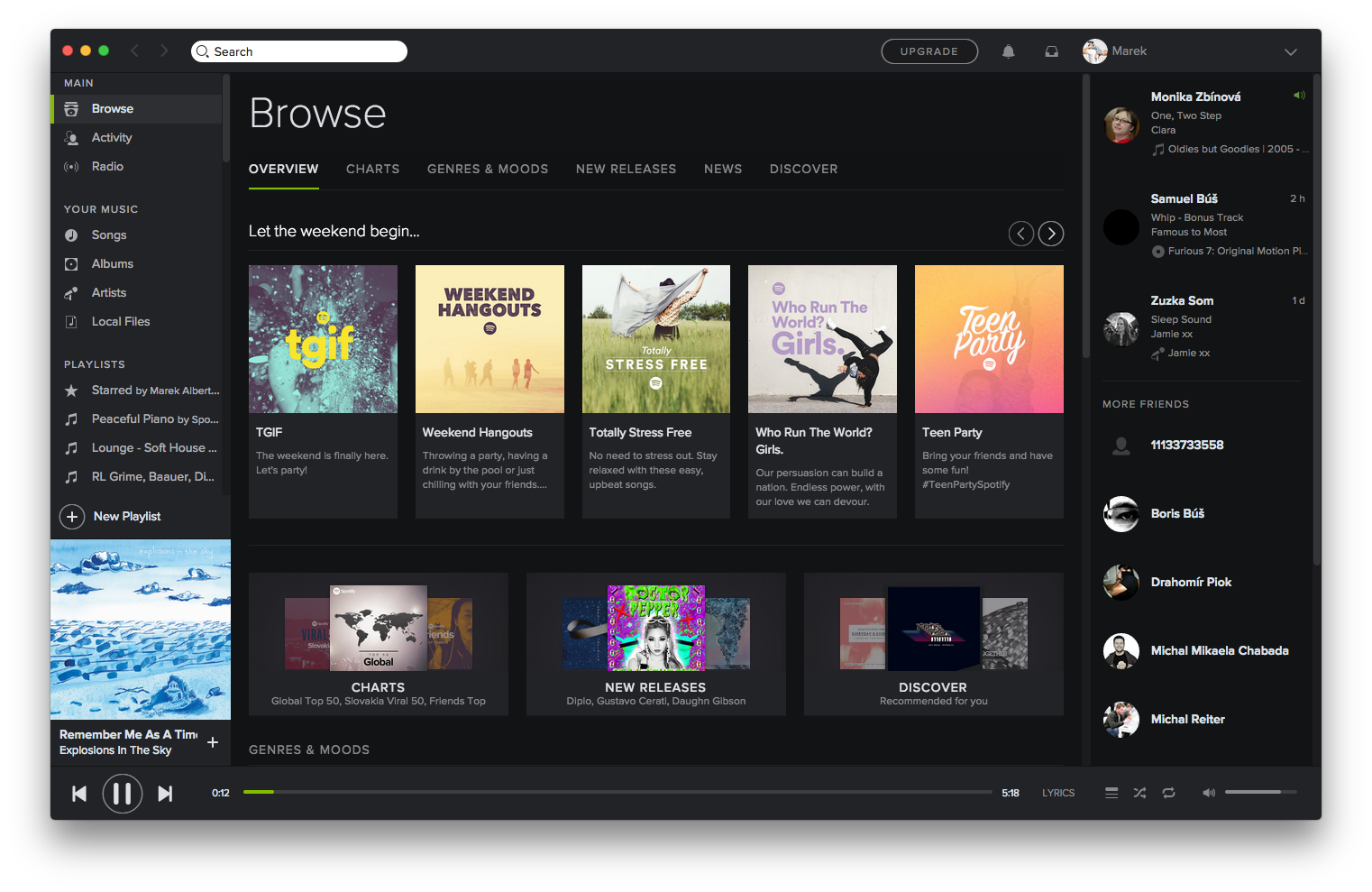Click the Search field
The width and height of the screenshot is (1372, 892).
pyautogui.click(x=299, y=51)
